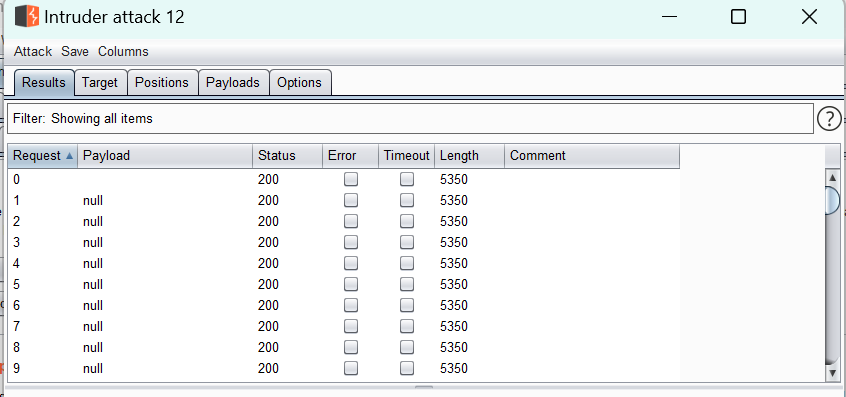The width and height of the screenshot is (846, 397).
Task: Click the pane splitter handle below table
Action: tap(424, 387)
